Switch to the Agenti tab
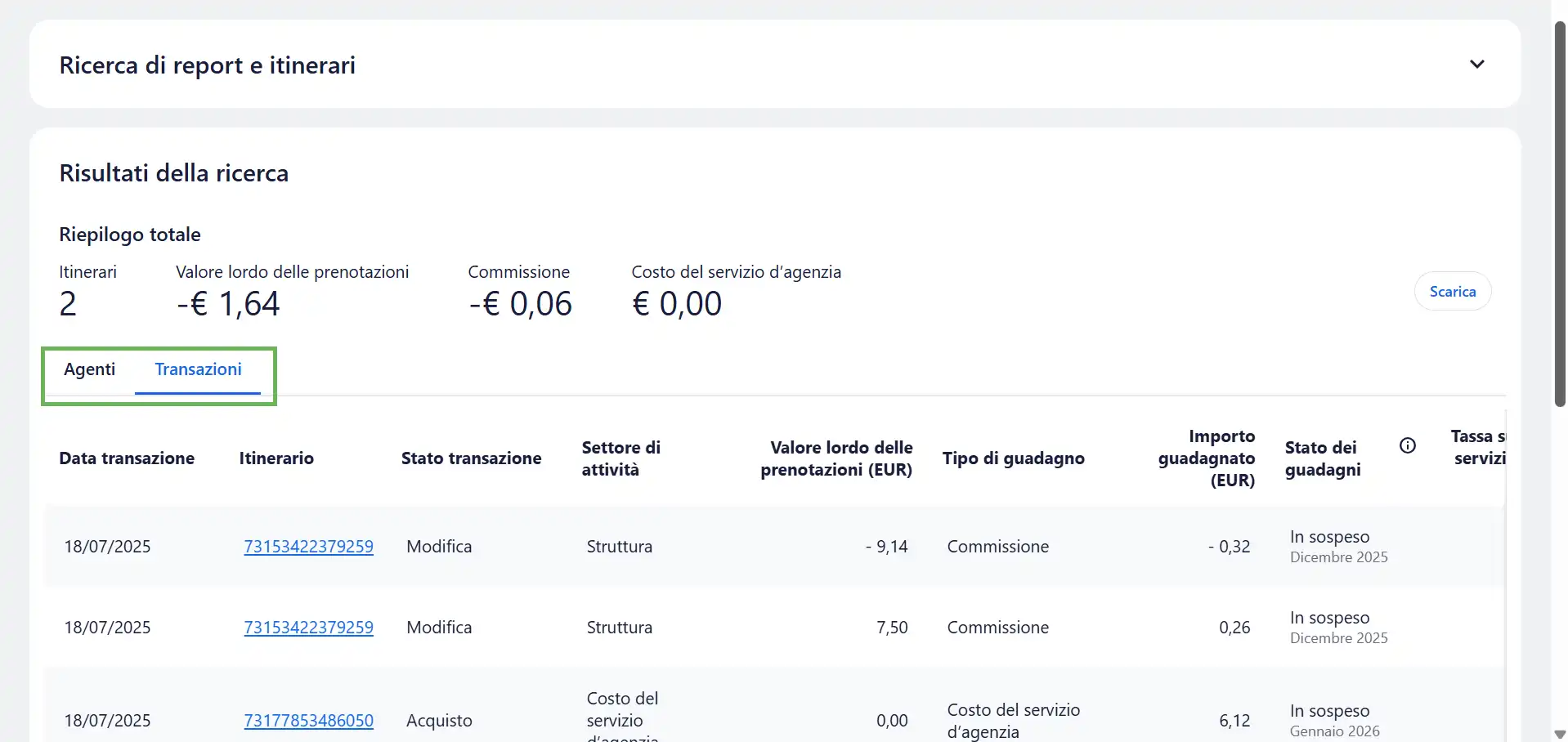 pos(90,369)
